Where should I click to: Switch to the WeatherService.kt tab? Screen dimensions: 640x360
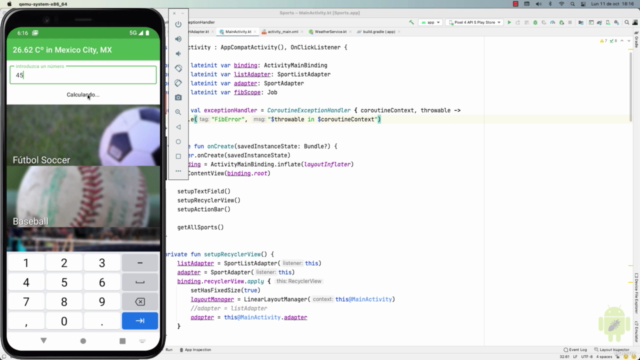331,32
